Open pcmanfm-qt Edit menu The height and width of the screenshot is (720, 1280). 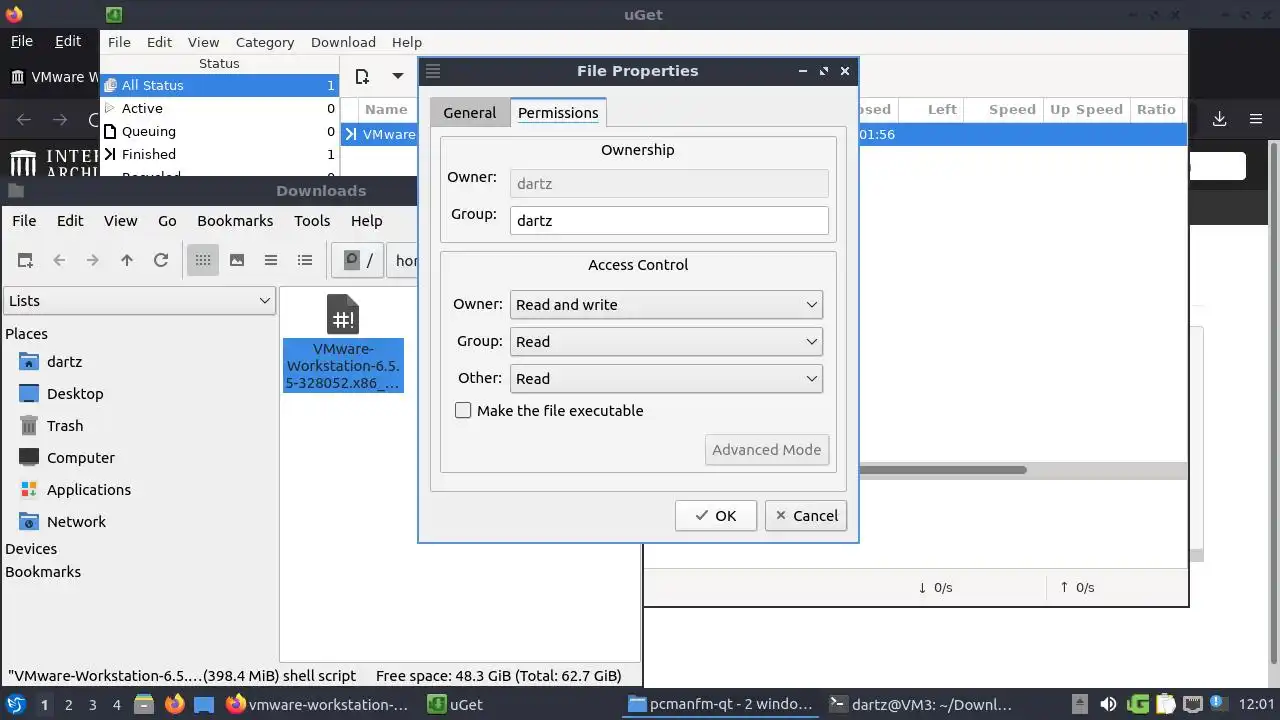tap(70, 220)
